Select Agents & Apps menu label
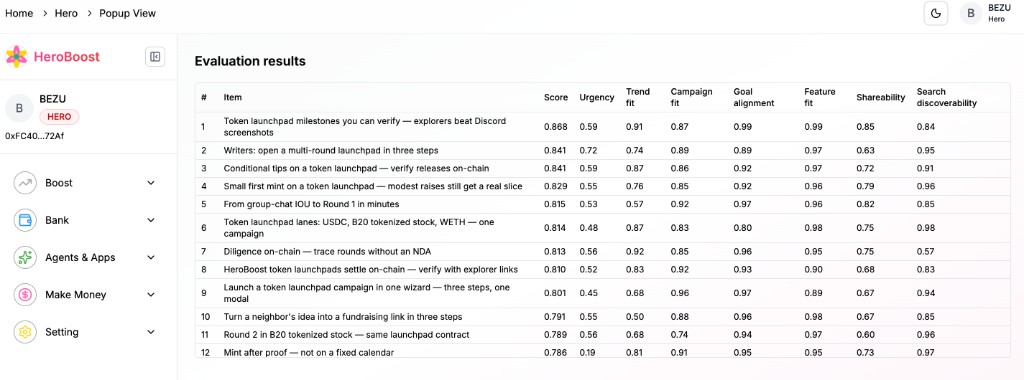1024x380 pixels. (x=80, y=257)
